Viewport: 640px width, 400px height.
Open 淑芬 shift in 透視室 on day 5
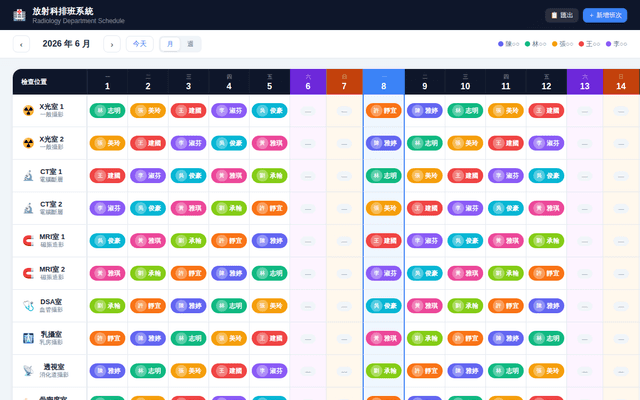click(269, 371)
